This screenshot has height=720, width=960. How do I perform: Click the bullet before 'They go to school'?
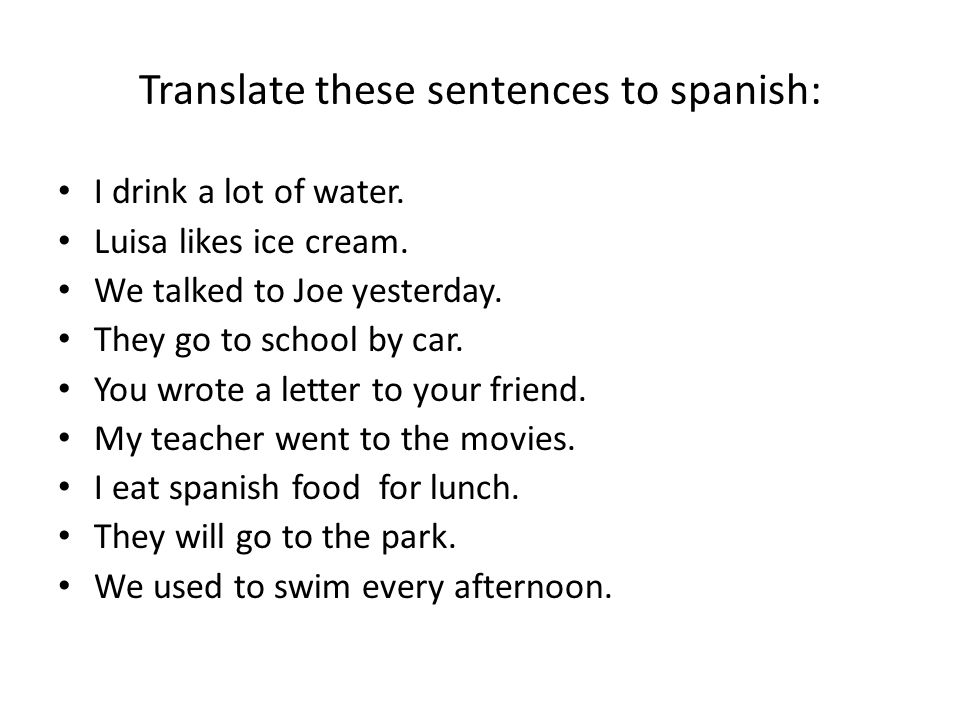click(65, 339)
